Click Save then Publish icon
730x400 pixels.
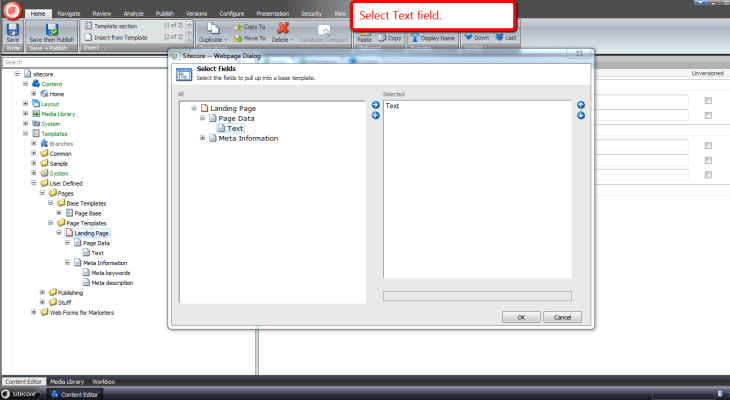[52, 29]
